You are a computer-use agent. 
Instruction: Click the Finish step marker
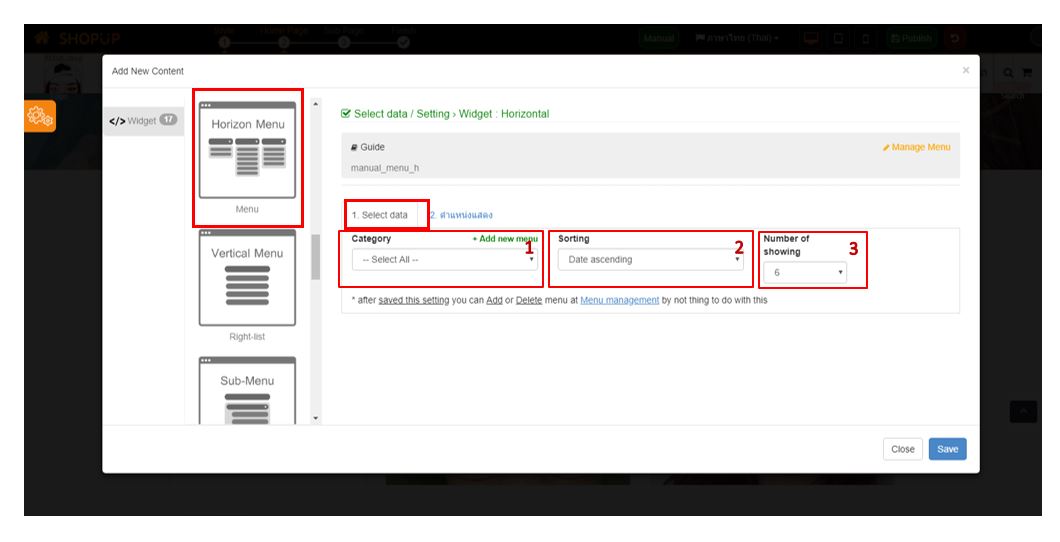[x=404, y=42]
